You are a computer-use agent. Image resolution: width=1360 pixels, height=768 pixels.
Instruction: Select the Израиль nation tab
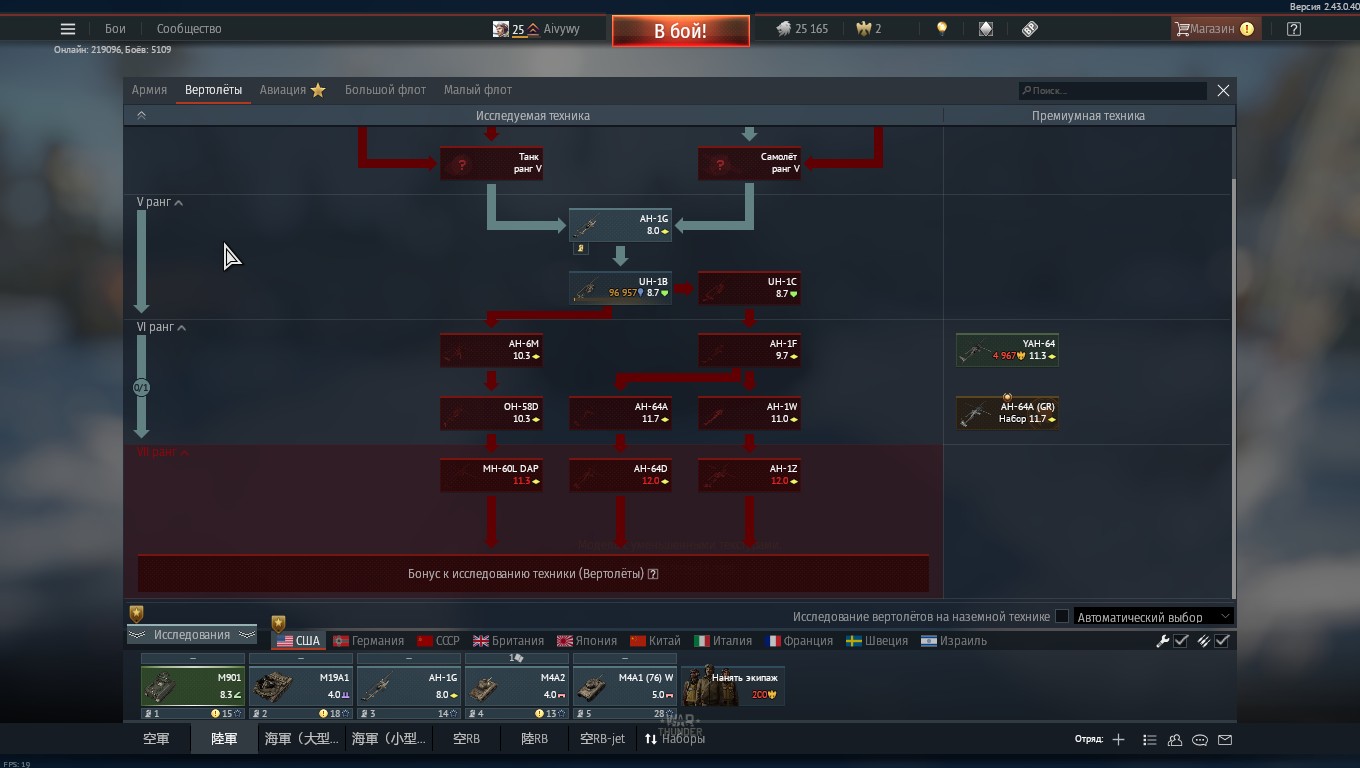954,641
